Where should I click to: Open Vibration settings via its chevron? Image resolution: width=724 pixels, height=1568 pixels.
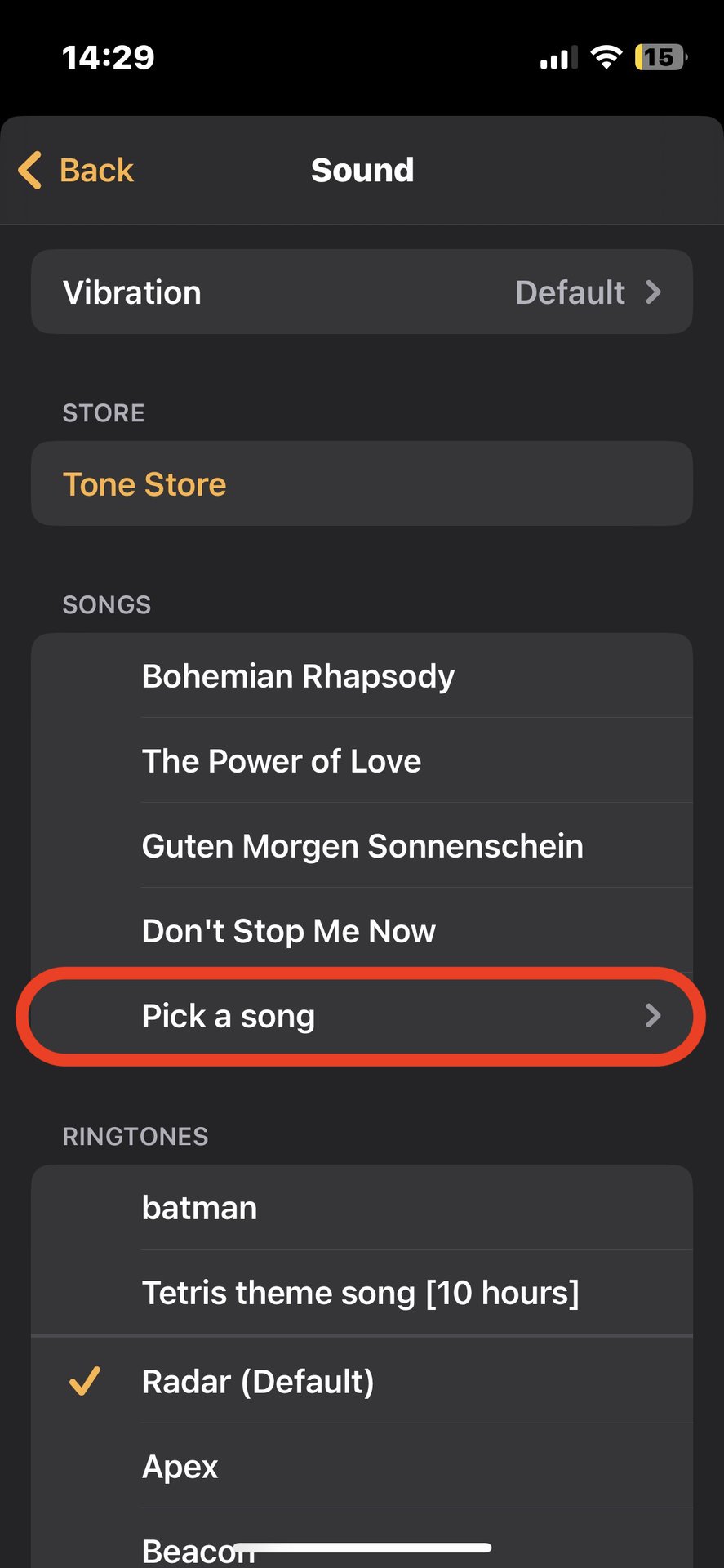pos(653,292)
